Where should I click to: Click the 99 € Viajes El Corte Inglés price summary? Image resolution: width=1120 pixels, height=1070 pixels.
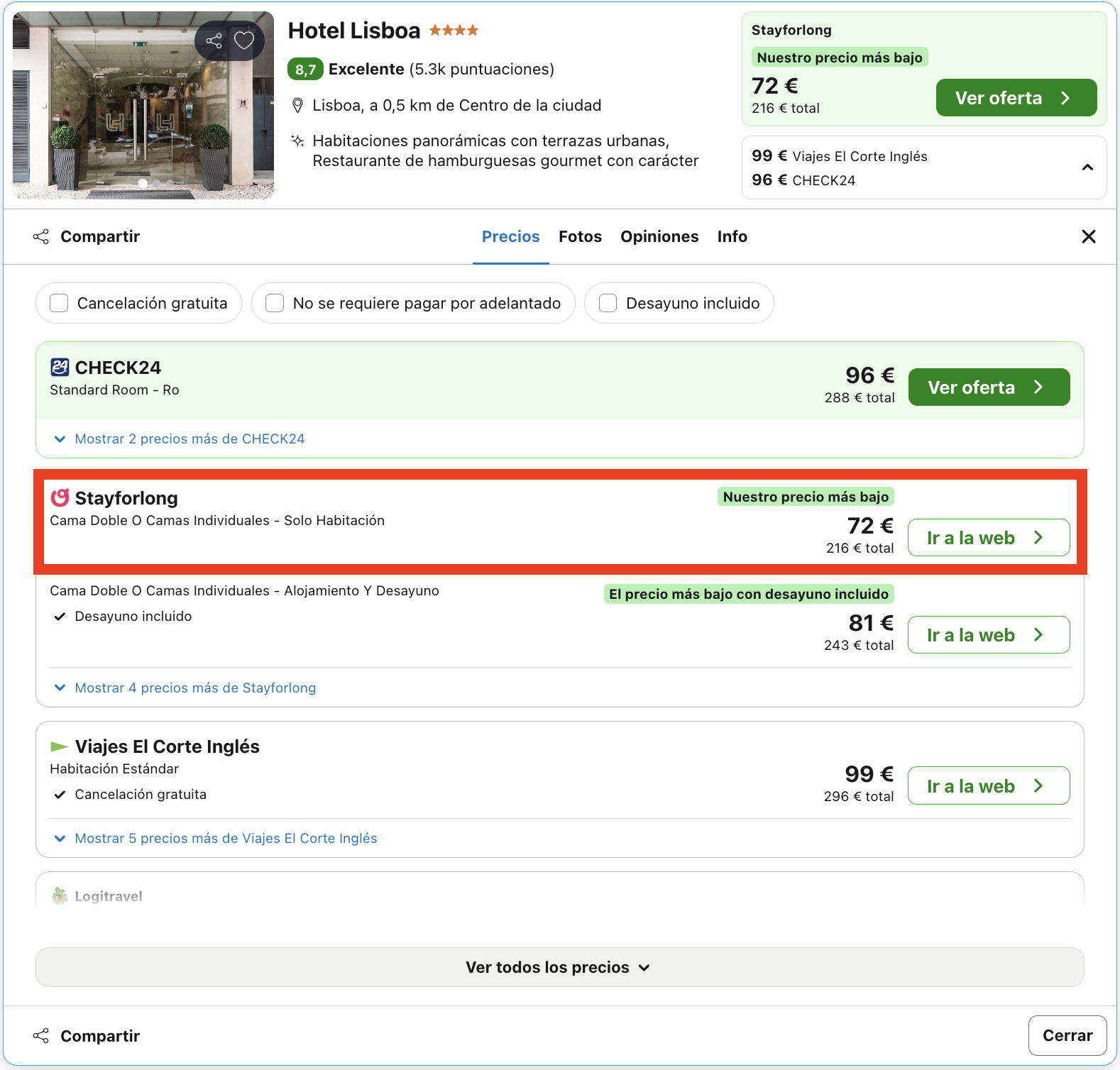click(x=840, y=156)
